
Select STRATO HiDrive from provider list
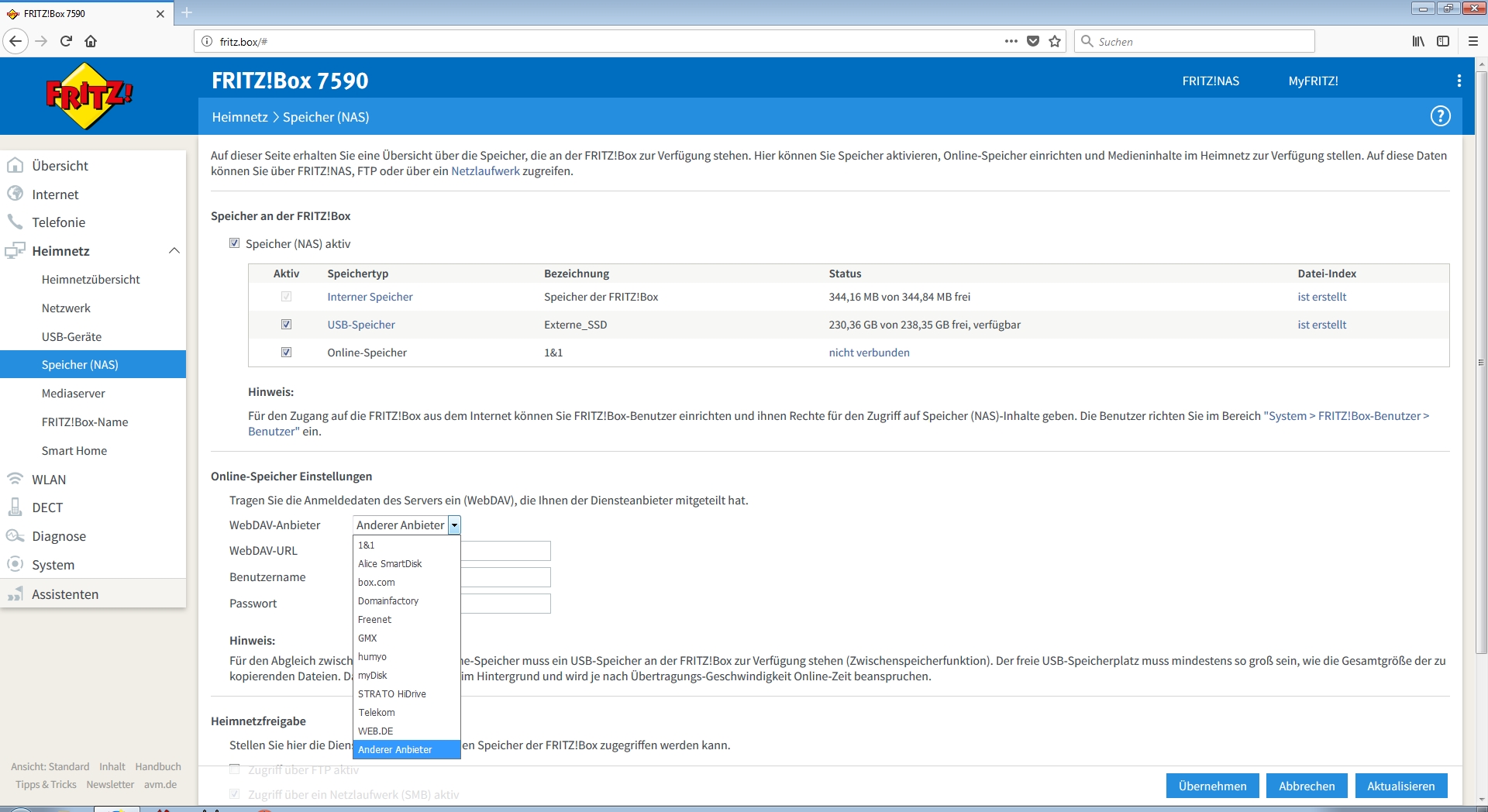click(x=392, y=694)
